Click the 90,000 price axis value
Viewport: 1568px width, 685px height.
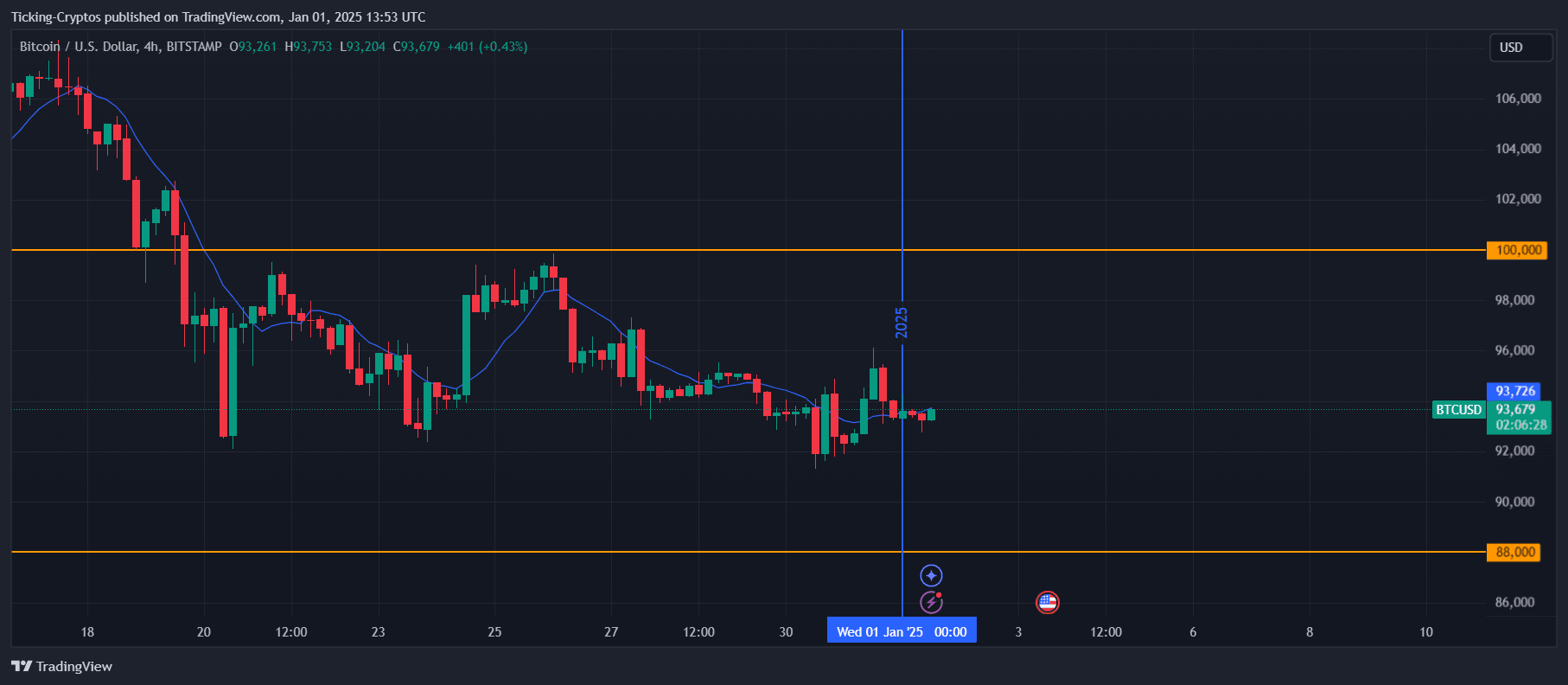pos(1514,501)
